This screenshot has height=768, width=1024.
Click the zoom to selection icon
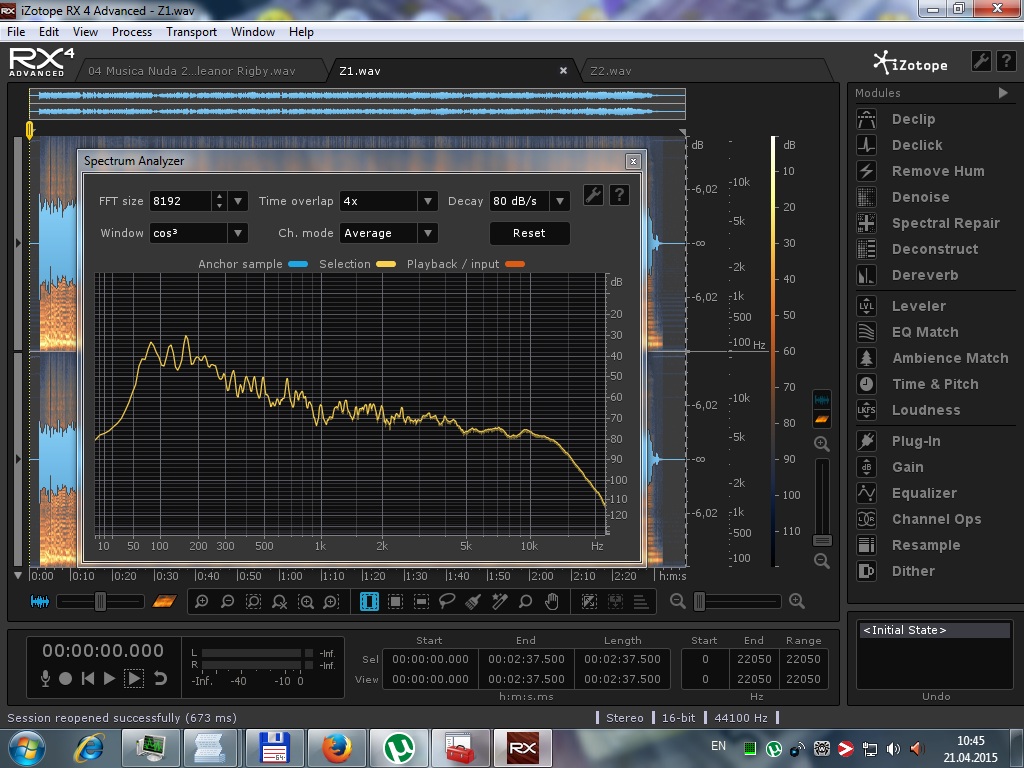pyautogui.click(x=253, y=601)
